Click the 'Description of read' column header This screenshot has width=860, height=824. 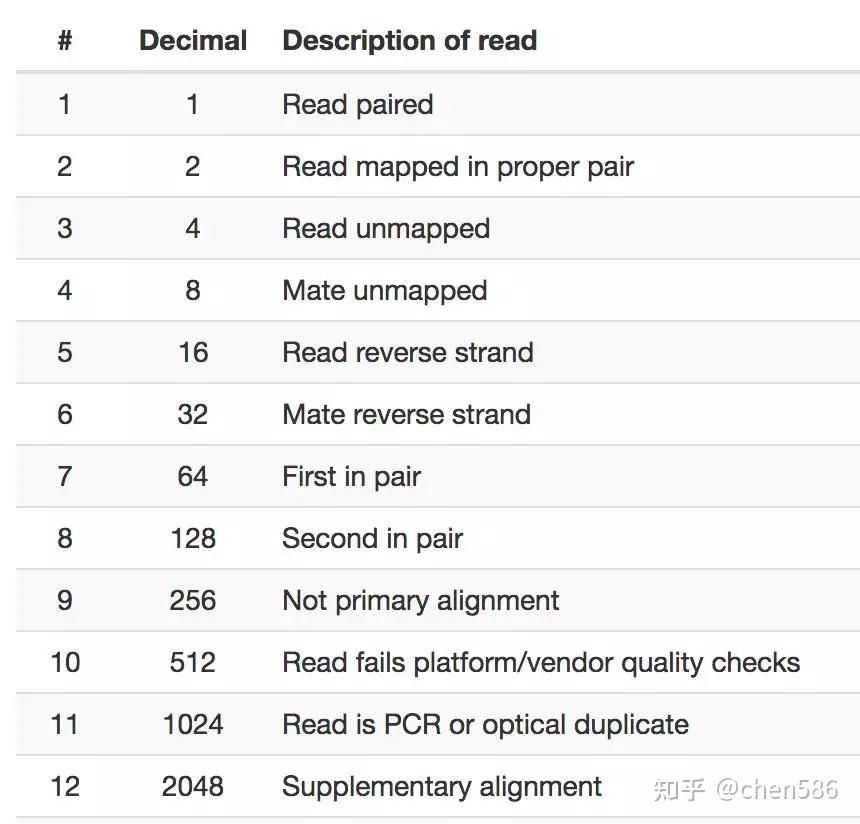click(409, 41)
